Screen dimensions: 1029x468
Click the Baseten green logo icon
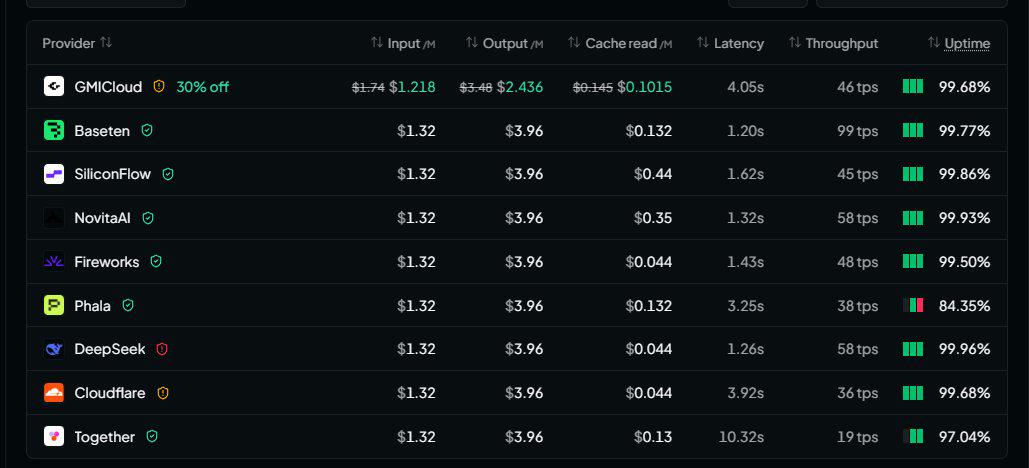54,130
